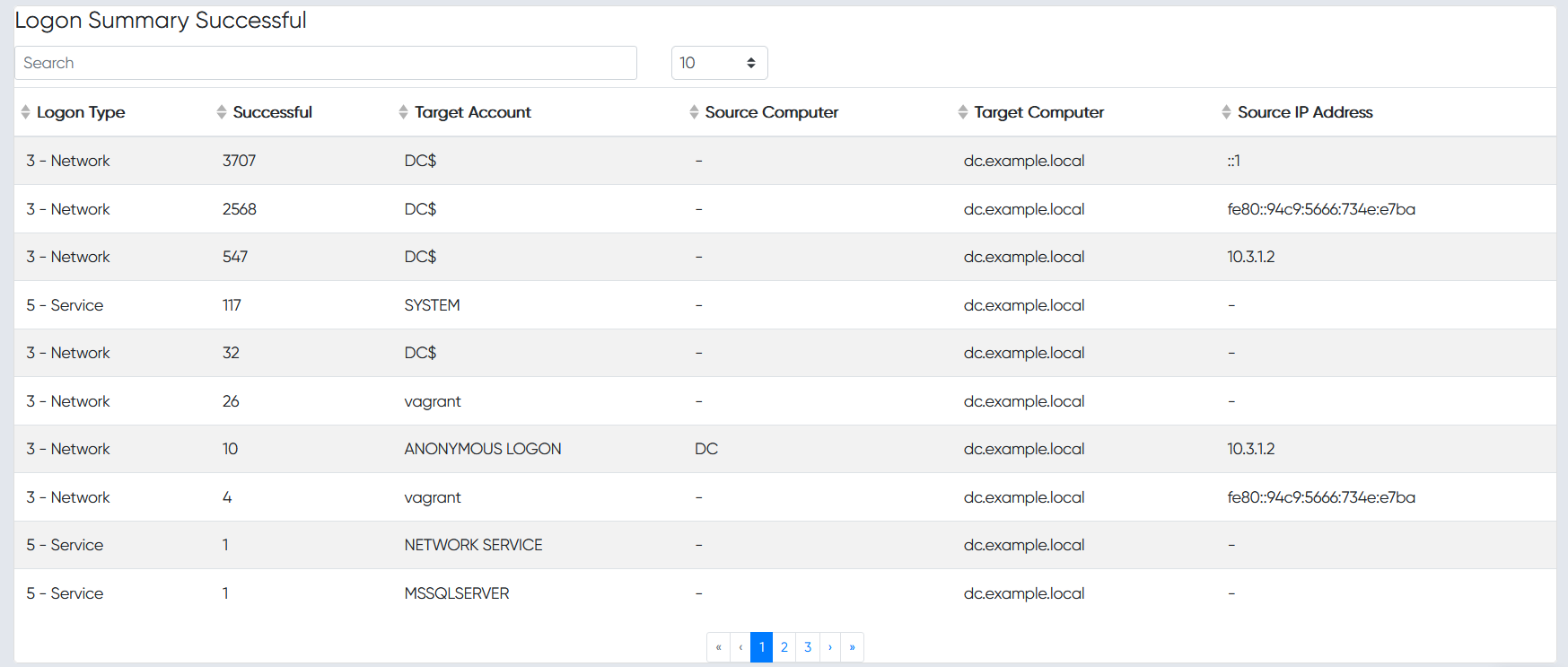Image resolution: width=1568 pixels, height=667 pixels.
Task: Click 10.3.1.2 IP in the 547 row
Action: (x=1251, y=257)
